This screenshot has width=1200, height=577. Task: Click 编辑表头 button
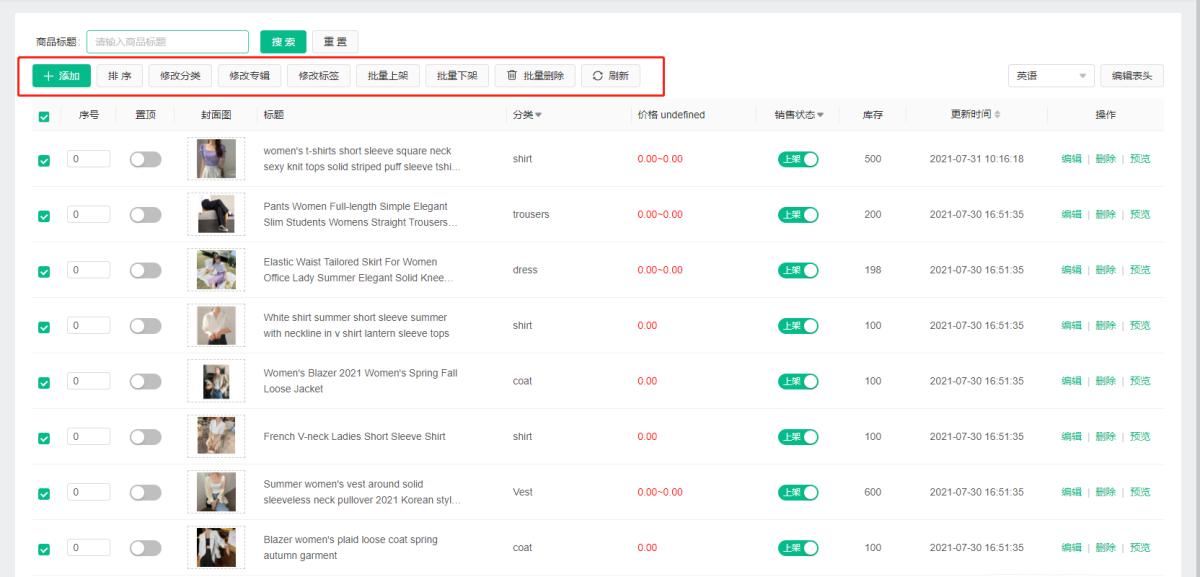coord(1132,76)
